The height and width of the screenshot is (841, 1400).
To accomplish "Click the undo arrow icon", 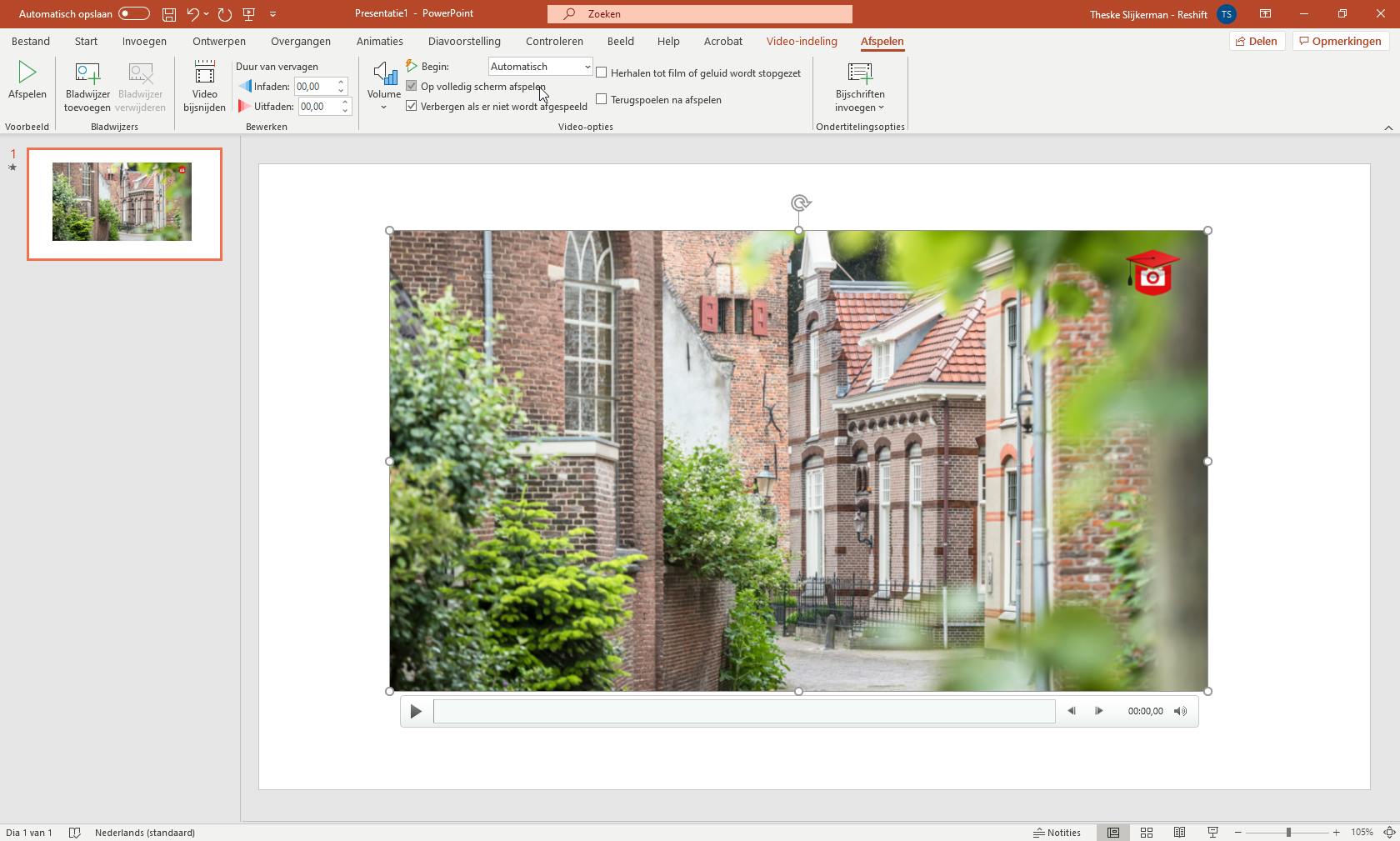I will [x=192, y=14].
